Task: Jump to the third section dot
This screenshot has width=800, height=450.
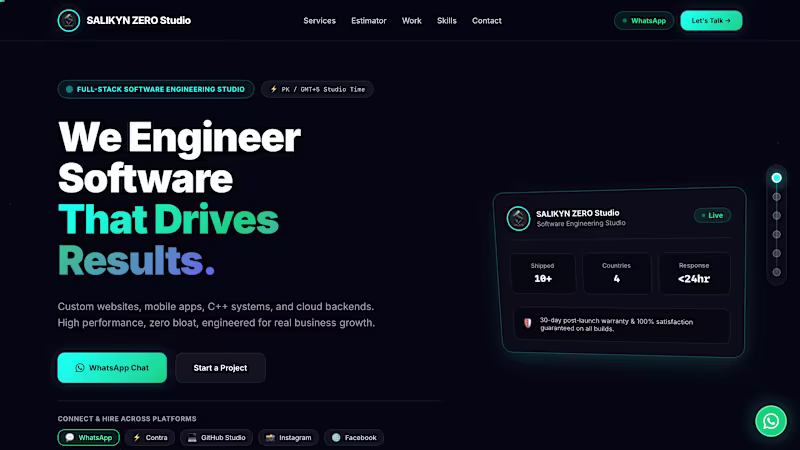Action: point(777,215)
